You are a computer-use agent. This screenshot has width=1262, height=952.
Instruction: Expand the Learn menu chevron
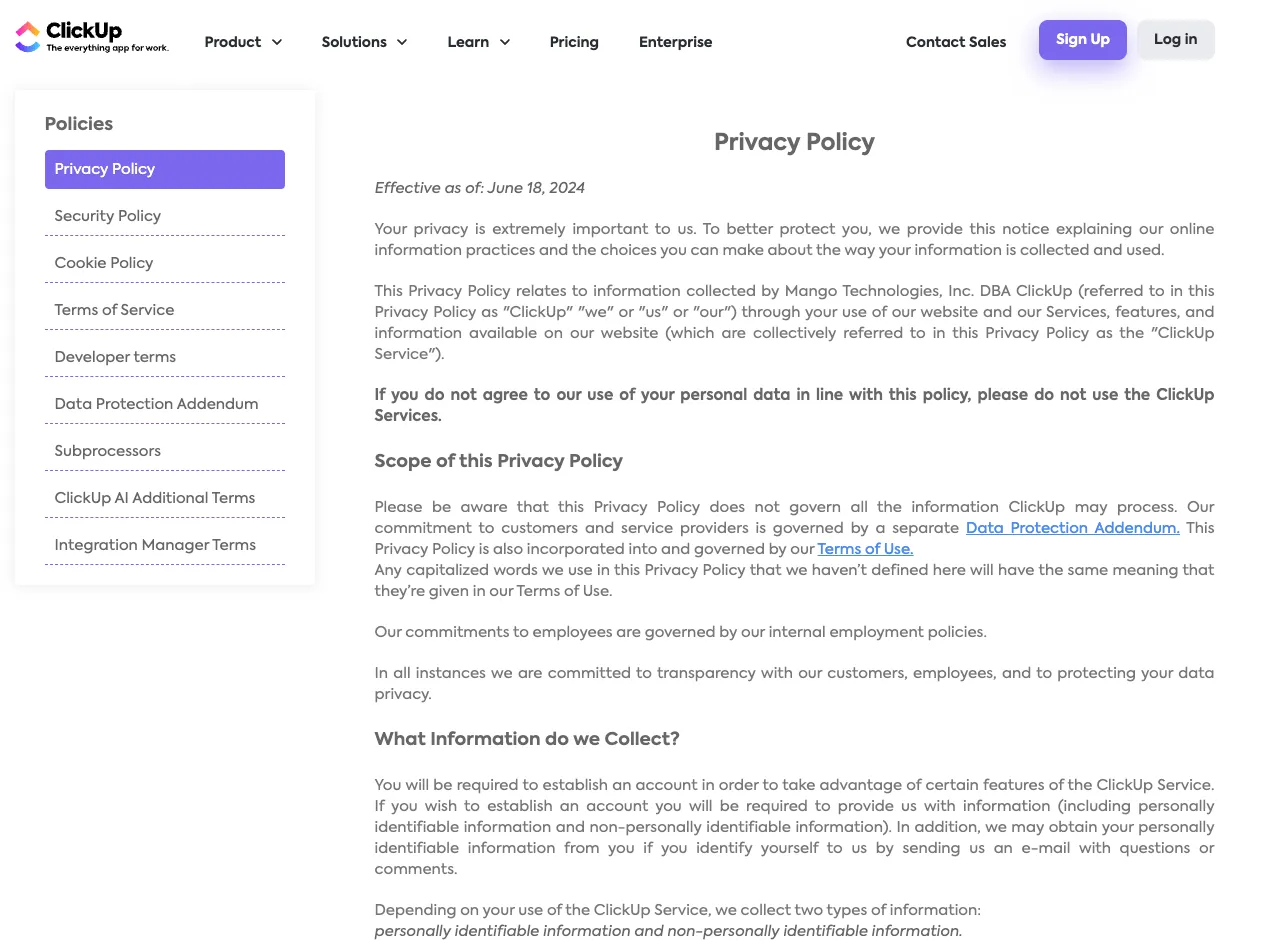(x=505, y=42)
